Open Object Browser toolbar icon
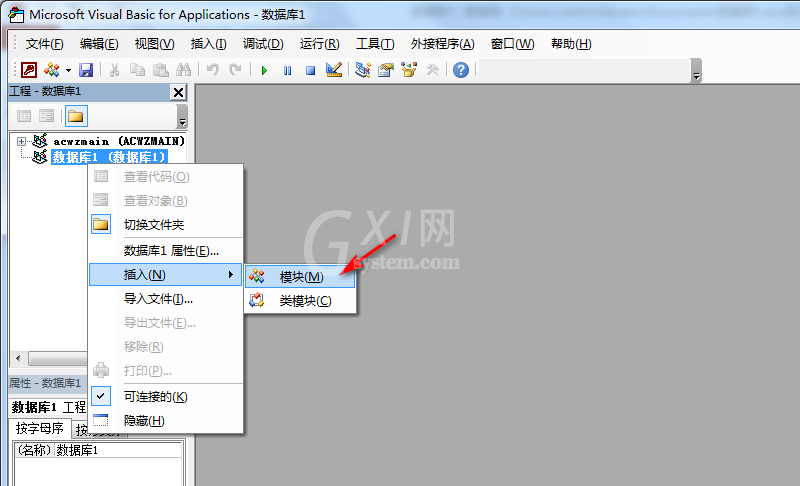 tap(409, 70)
